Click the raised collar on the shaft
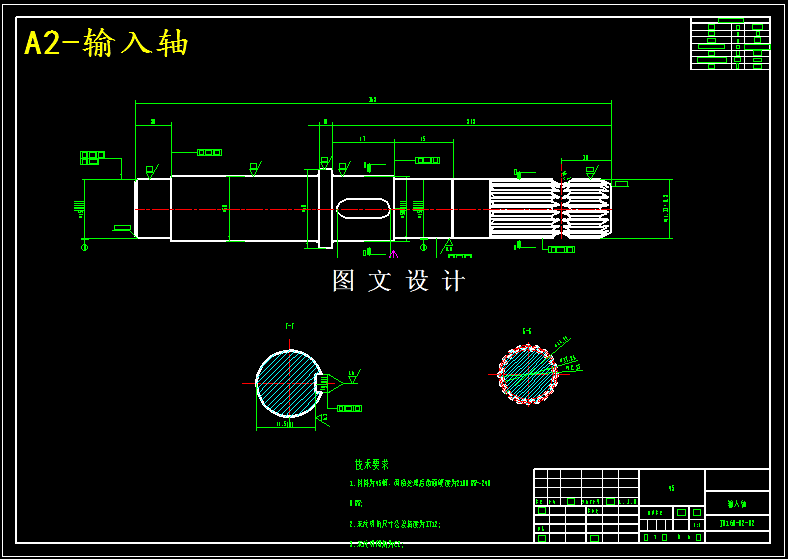The image size is (788, 559). [325, 208]
